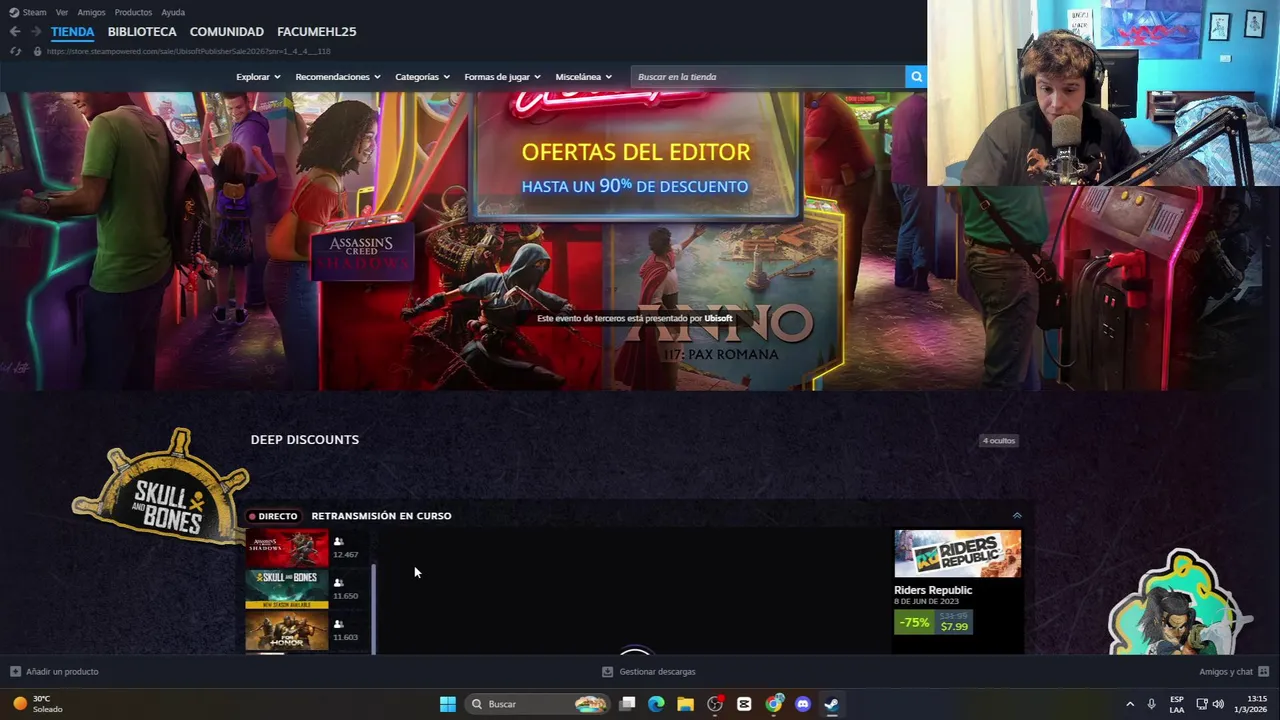
Task: Switch to the TIENDA tab
Action: click(73, 32)
